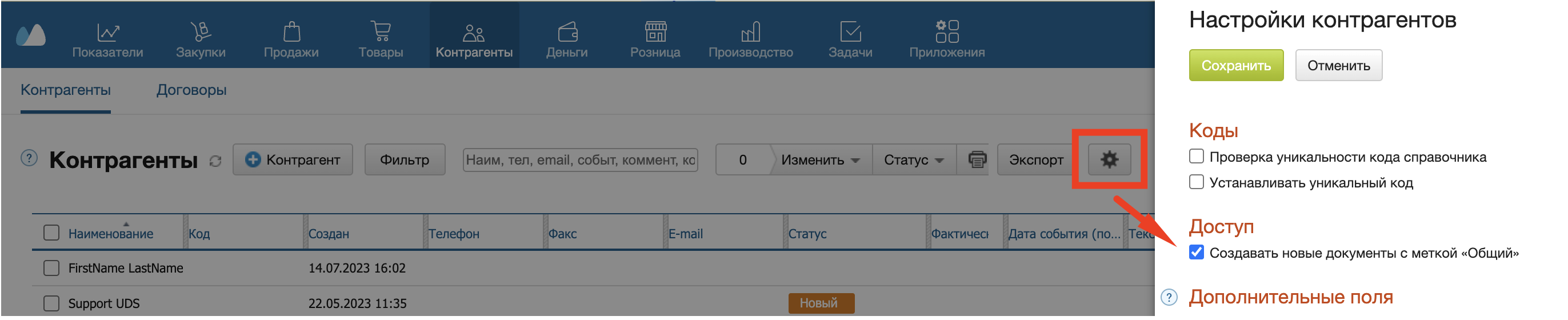Click Отменить in settings panel

point(1339,66)
